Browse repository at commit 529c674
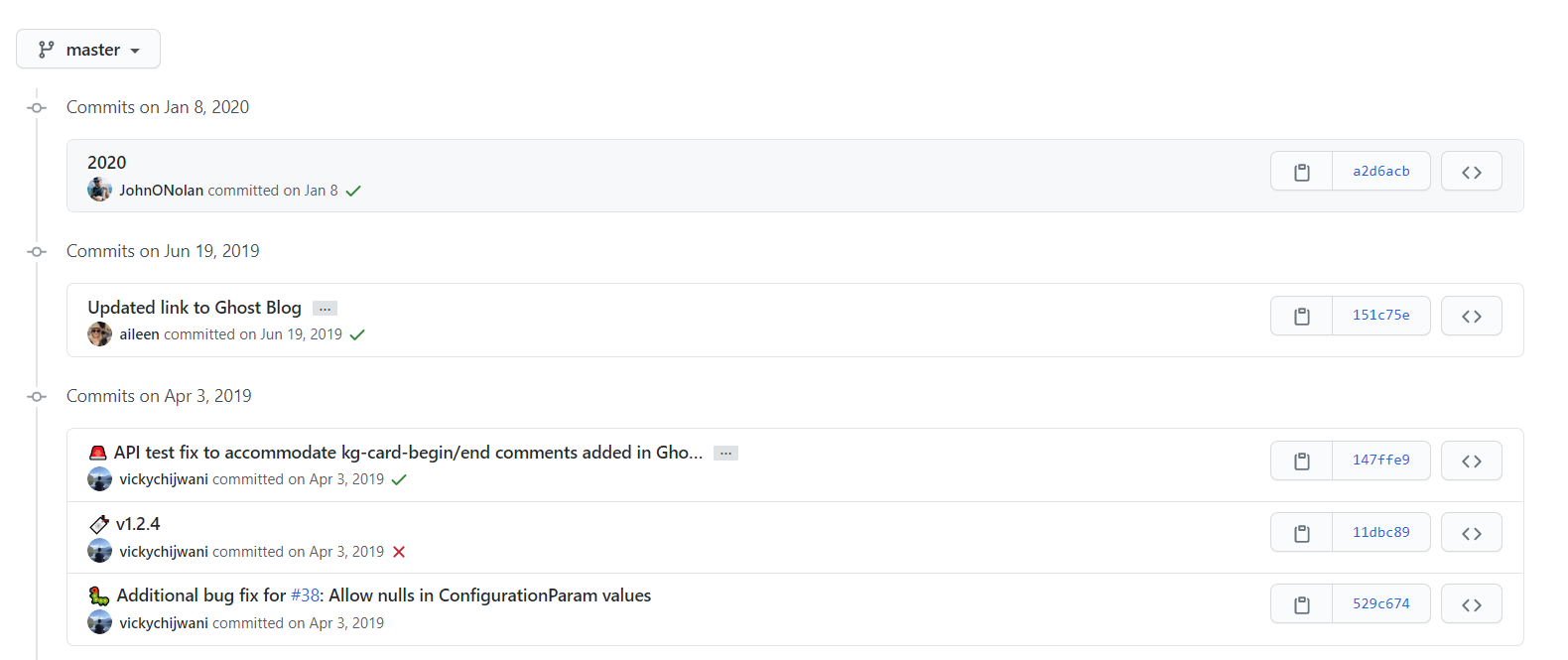Viewport: 1568px width, 660px height. coord(1471,604)
